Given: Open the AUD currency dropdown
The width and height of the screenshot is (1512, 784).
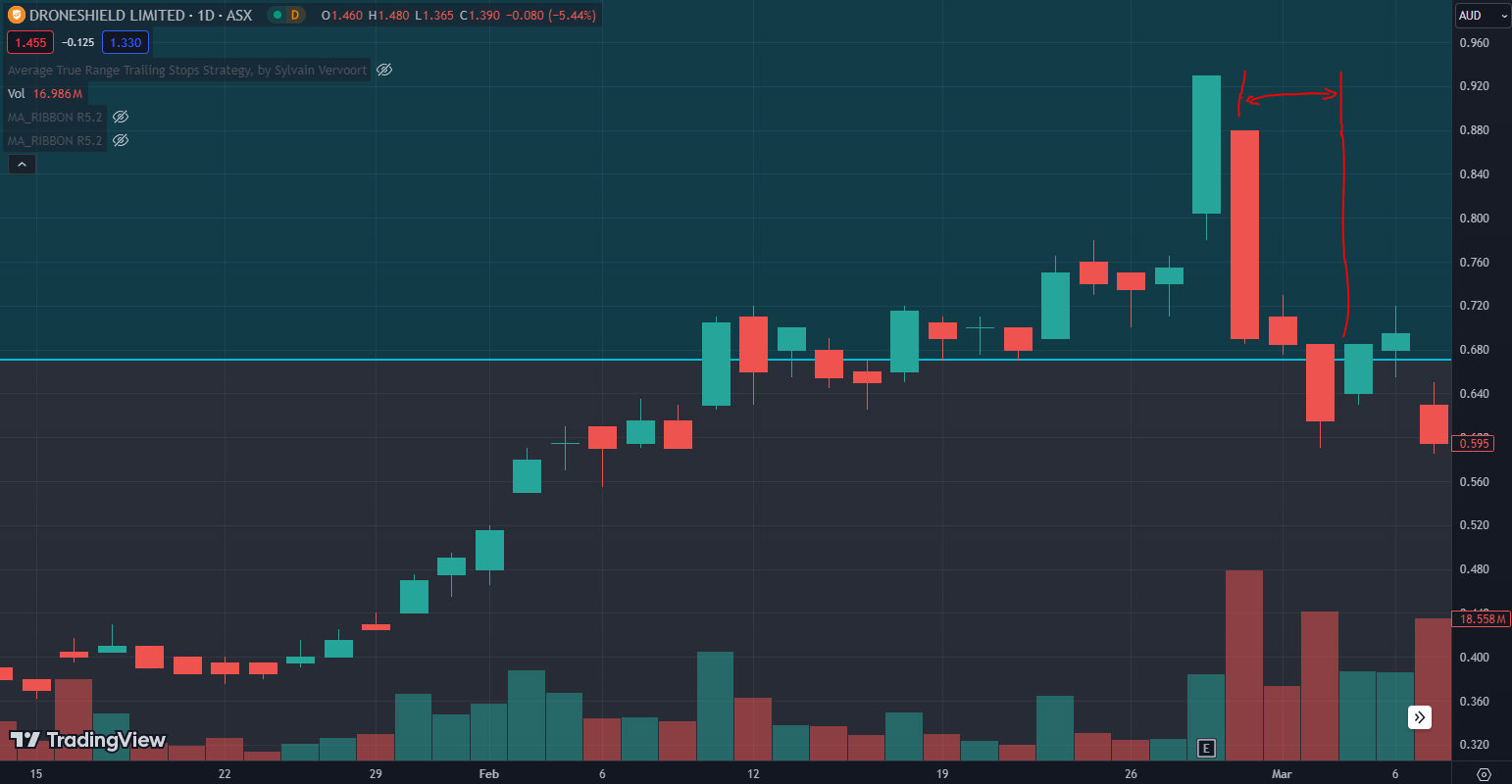Looking at the screenshot, I should tap(1481, 16).
